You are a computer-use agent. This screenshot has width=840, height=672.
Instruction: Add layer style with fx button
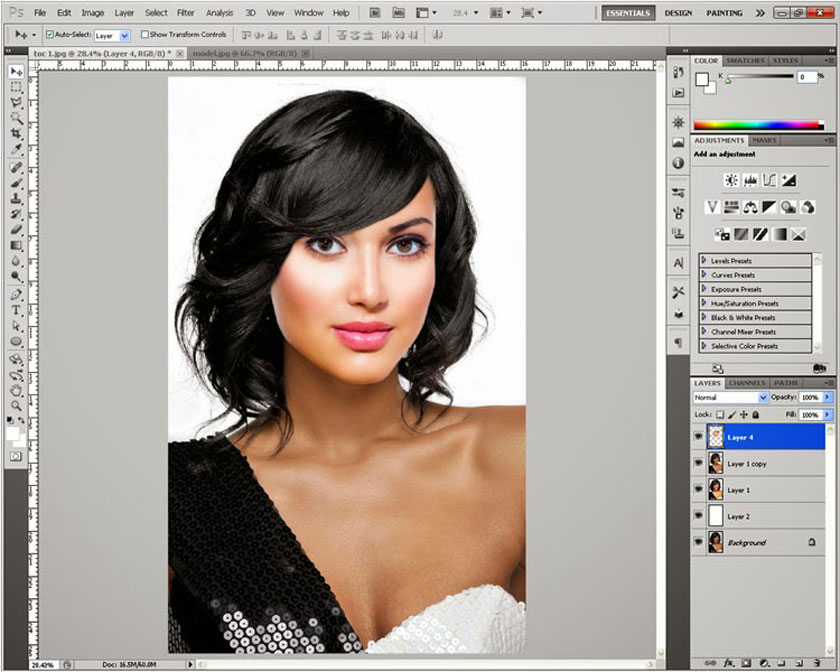pos(729,663)
